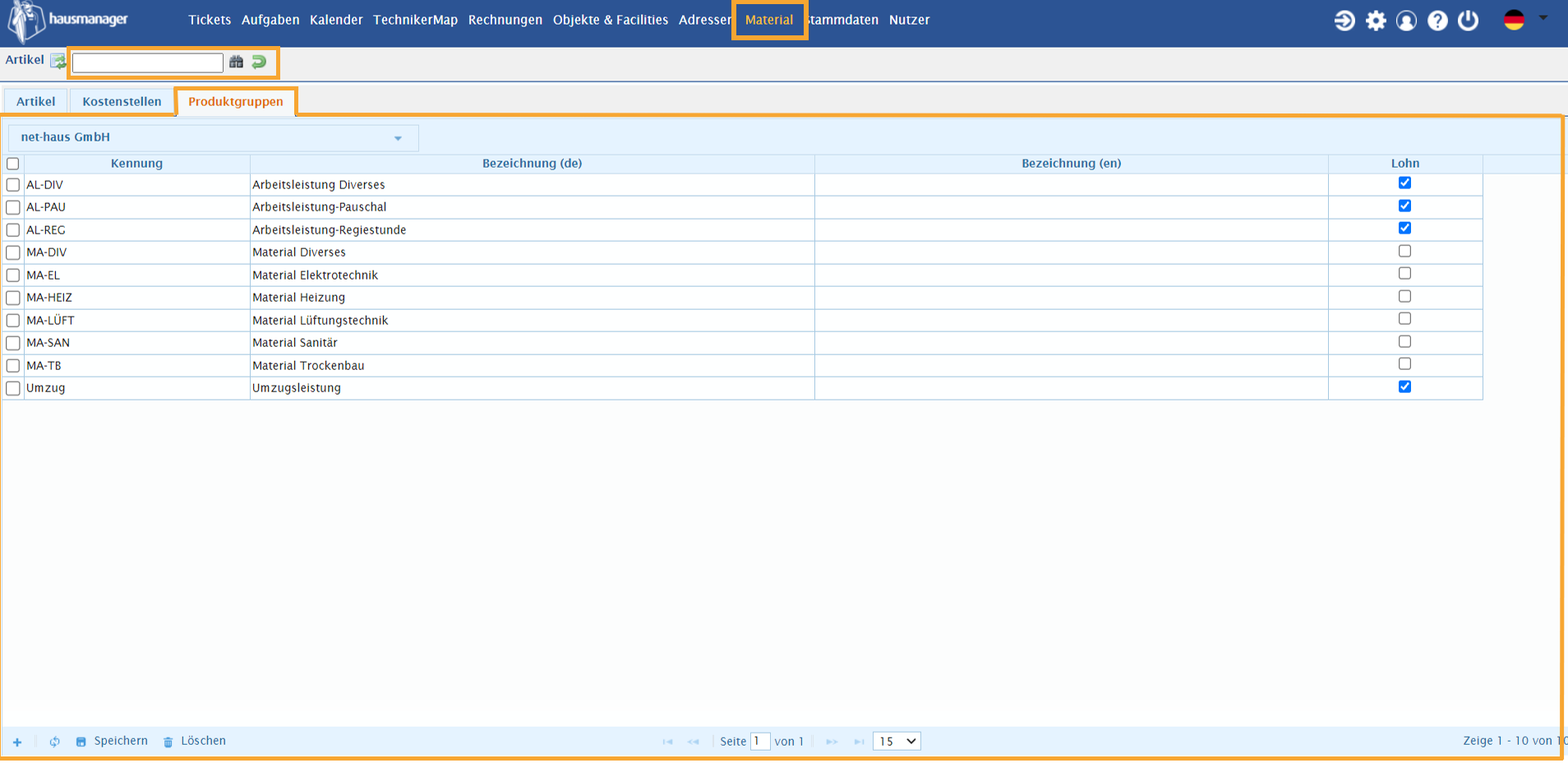Open the help question mark icon
Image resolution: width=1568 pixels, height=763 pixels.
click(1437, 21)
